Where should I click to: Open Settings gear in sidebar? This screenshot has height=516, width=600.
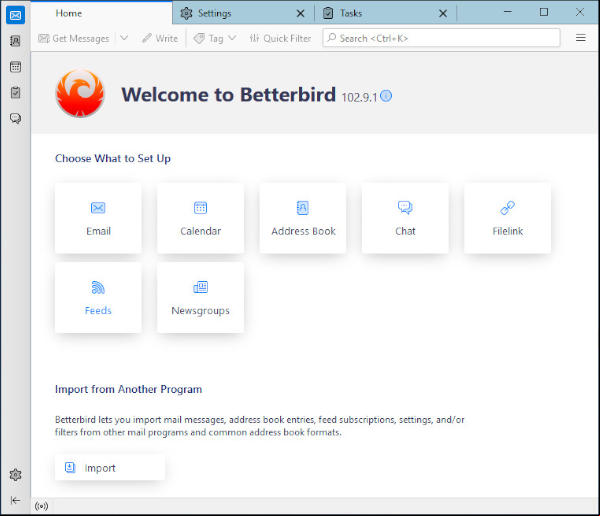(x=15, y=475)
